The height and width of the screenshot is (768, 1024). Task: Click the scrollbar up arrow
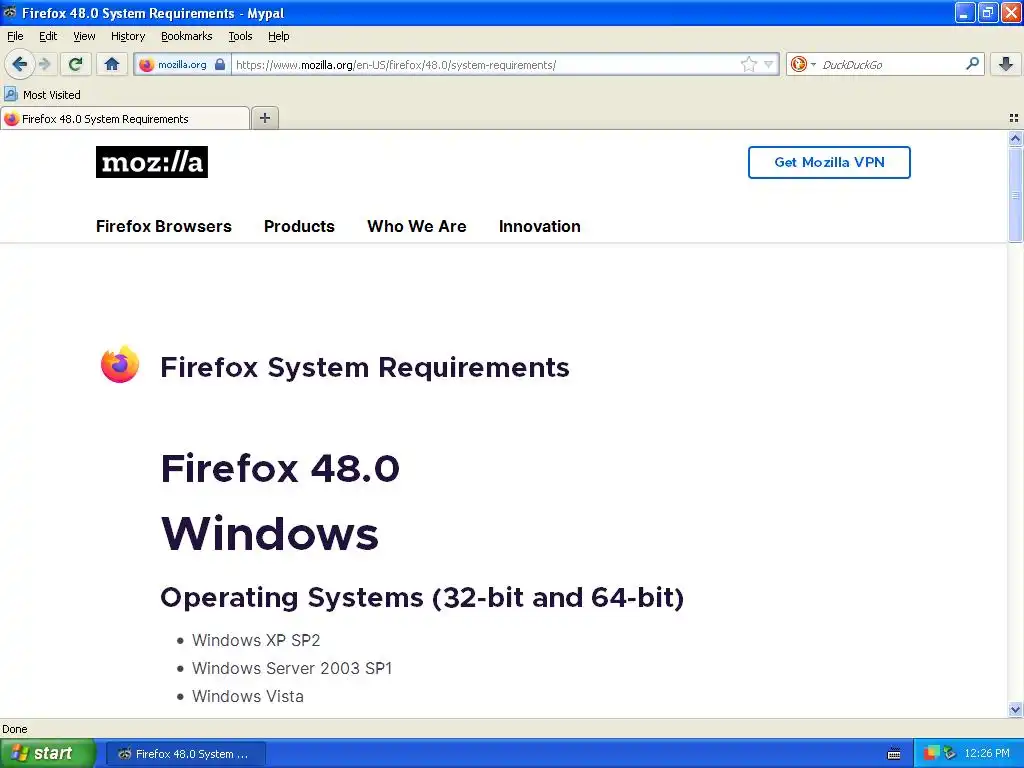coord(1015,138)
